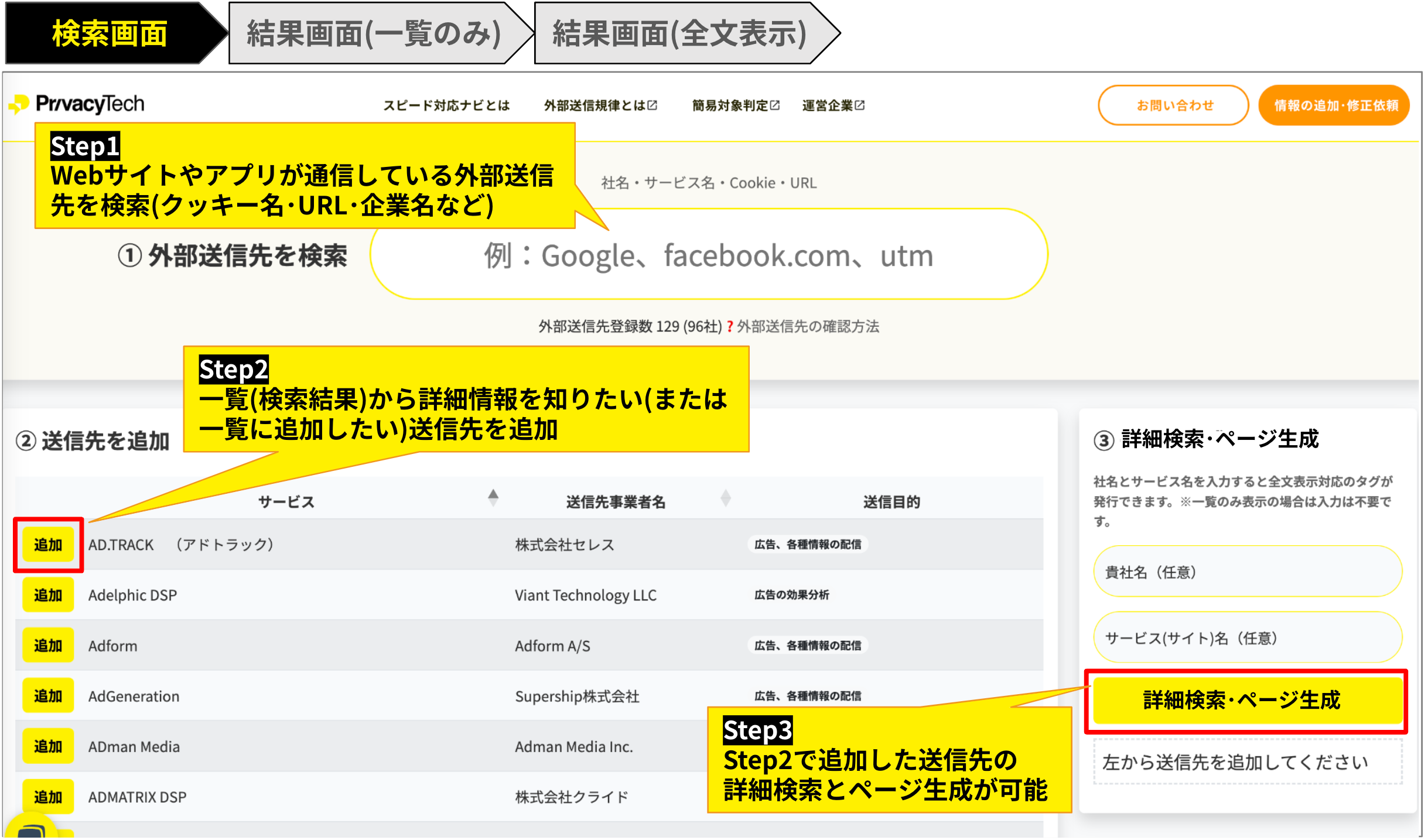Image resolution: width=1428 pixels, height=840 pixels.
Task: Open スピード対応ナビとは menu item
Action: (446, 105)
